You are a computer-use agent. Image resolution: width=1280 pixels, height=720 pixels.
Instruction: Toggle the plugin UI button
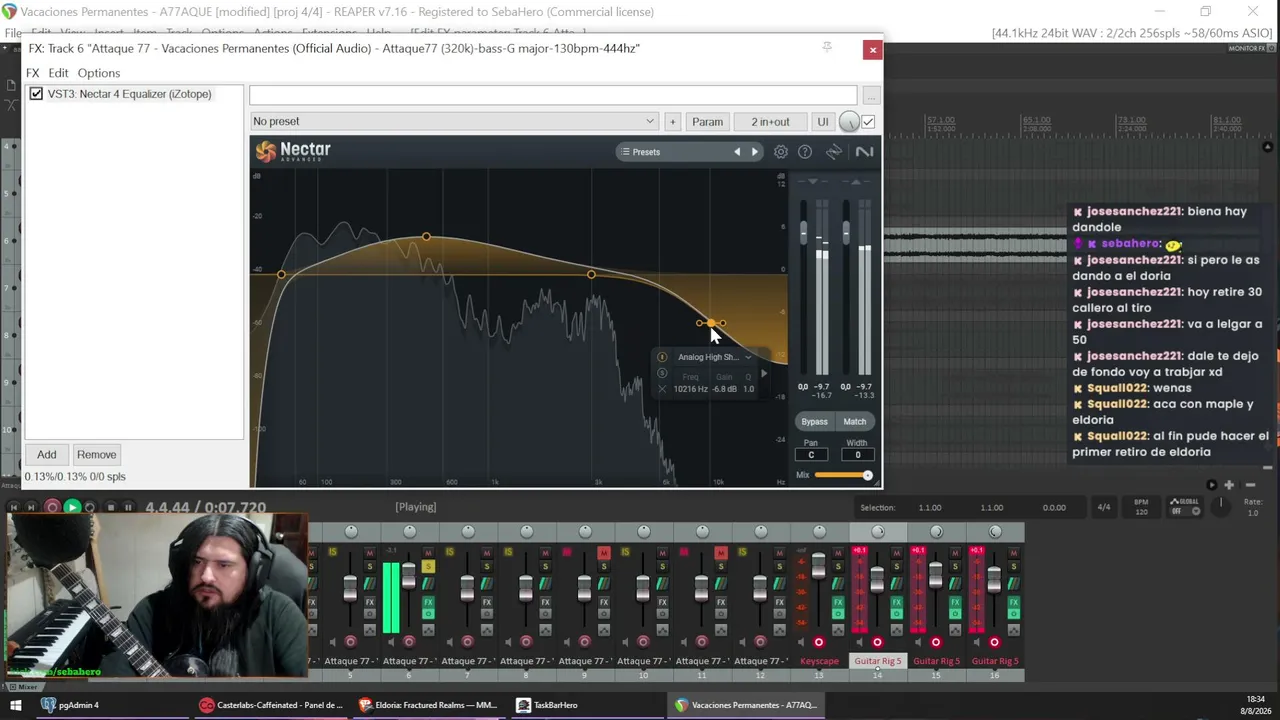(x=822, y=122)
